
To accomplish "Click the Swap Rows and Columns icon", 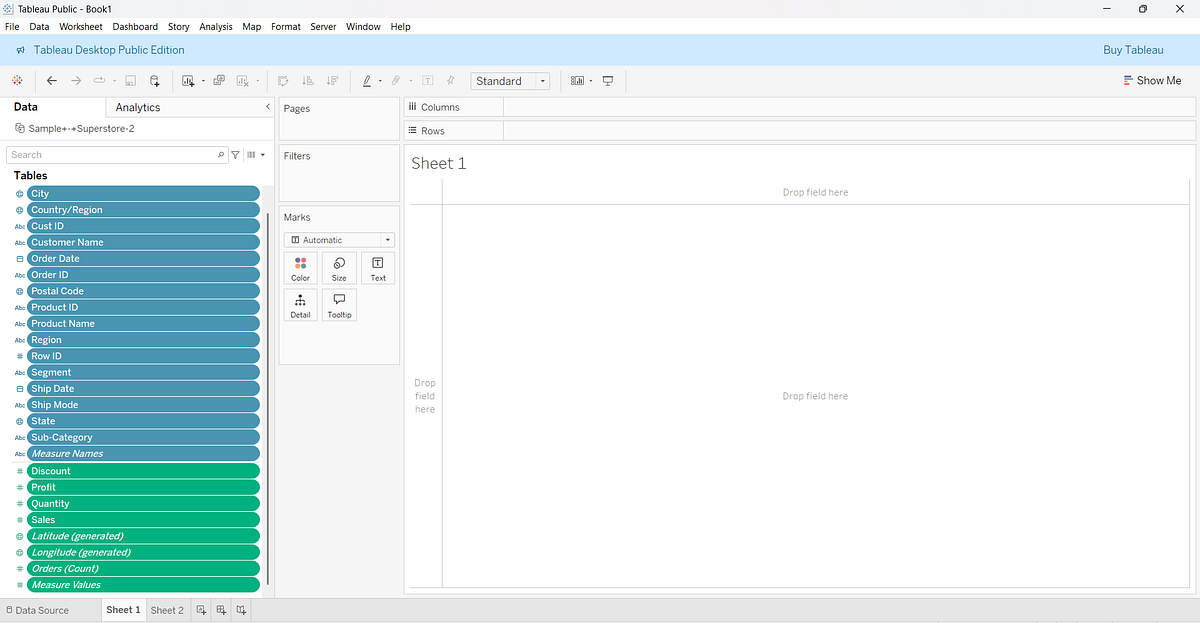I will (283, 80).
